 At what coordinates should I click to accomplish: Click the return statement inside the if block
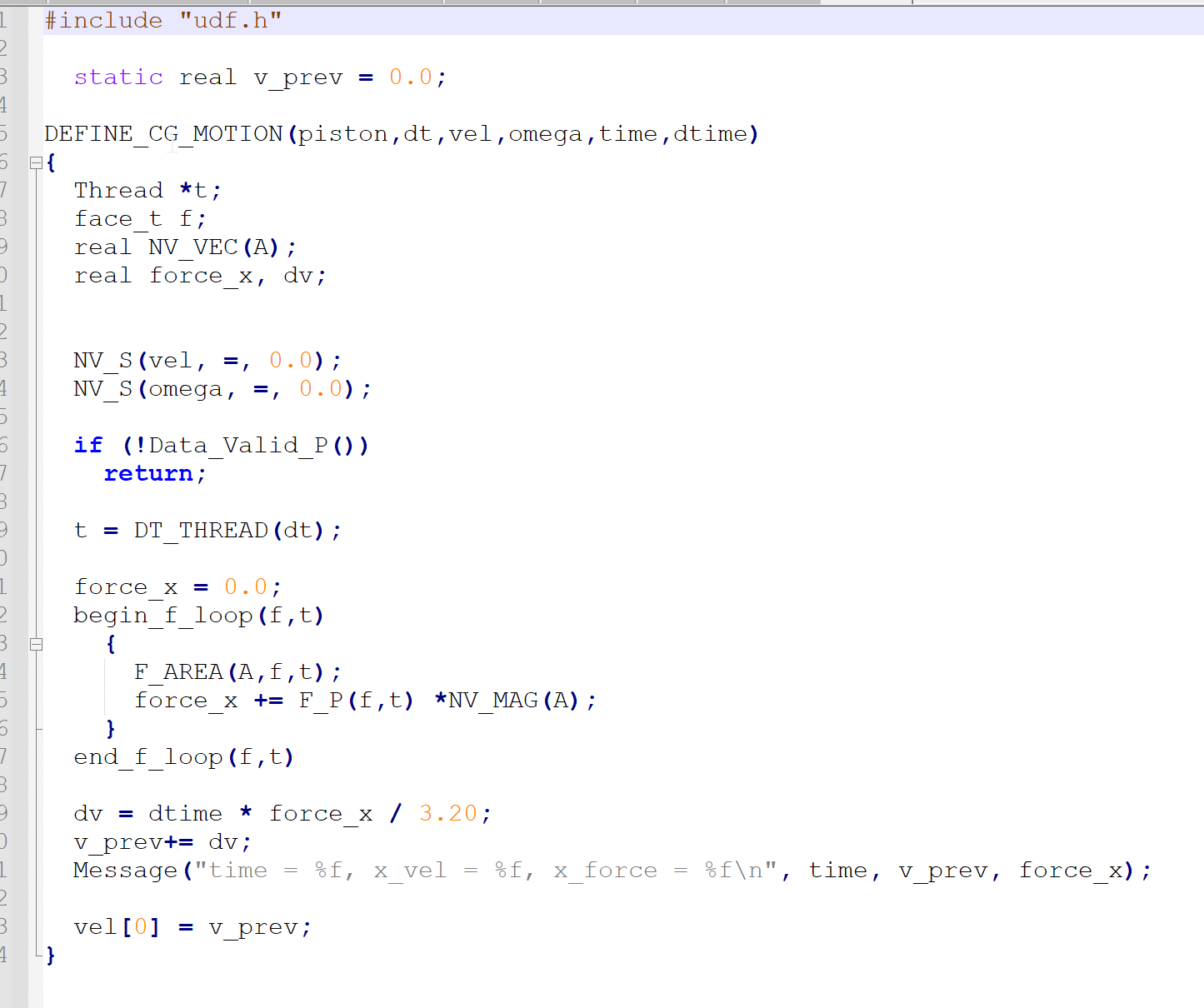148,473
